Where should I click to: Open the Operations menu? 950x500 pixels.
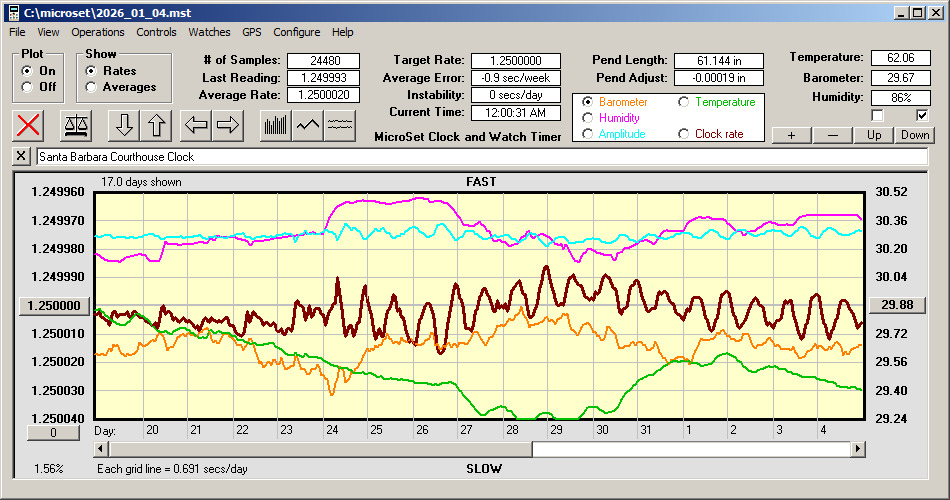pyautogui.click(x=98, y=32)
